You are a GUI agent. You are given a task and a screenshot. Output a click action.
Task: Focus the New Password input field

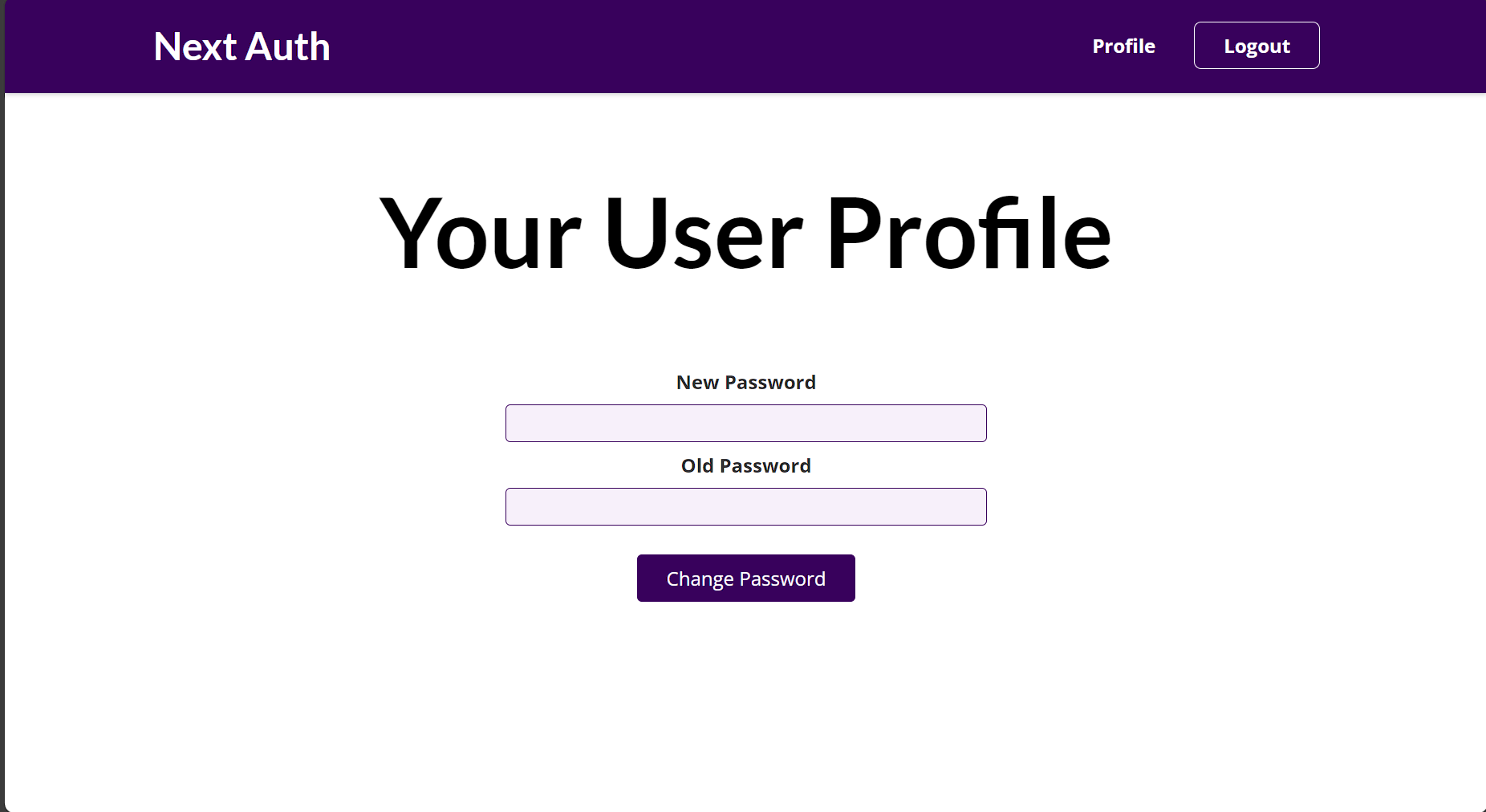click(745, 424)
